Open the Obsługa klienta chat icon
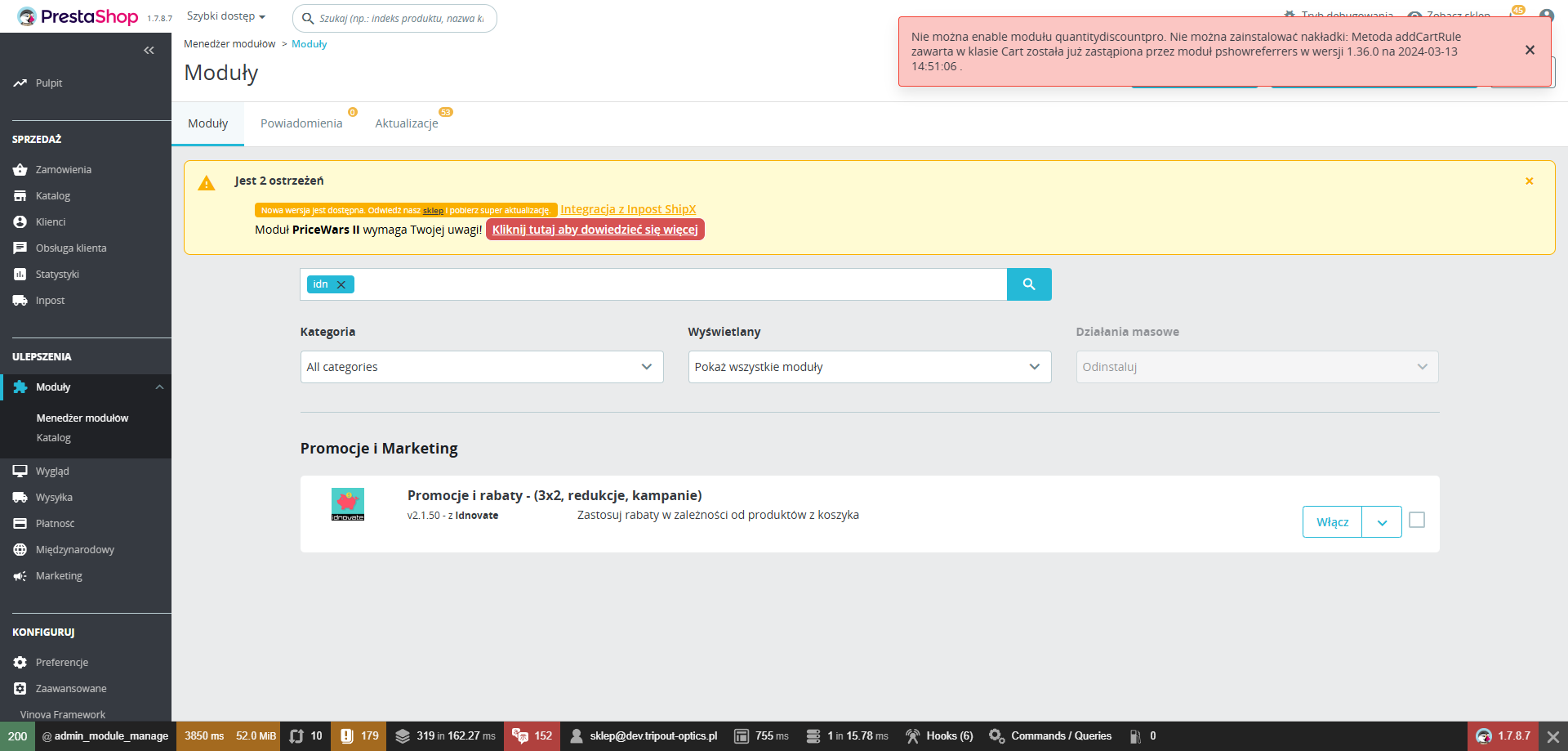Viewport: 1568px width, 751px height. 20,248
